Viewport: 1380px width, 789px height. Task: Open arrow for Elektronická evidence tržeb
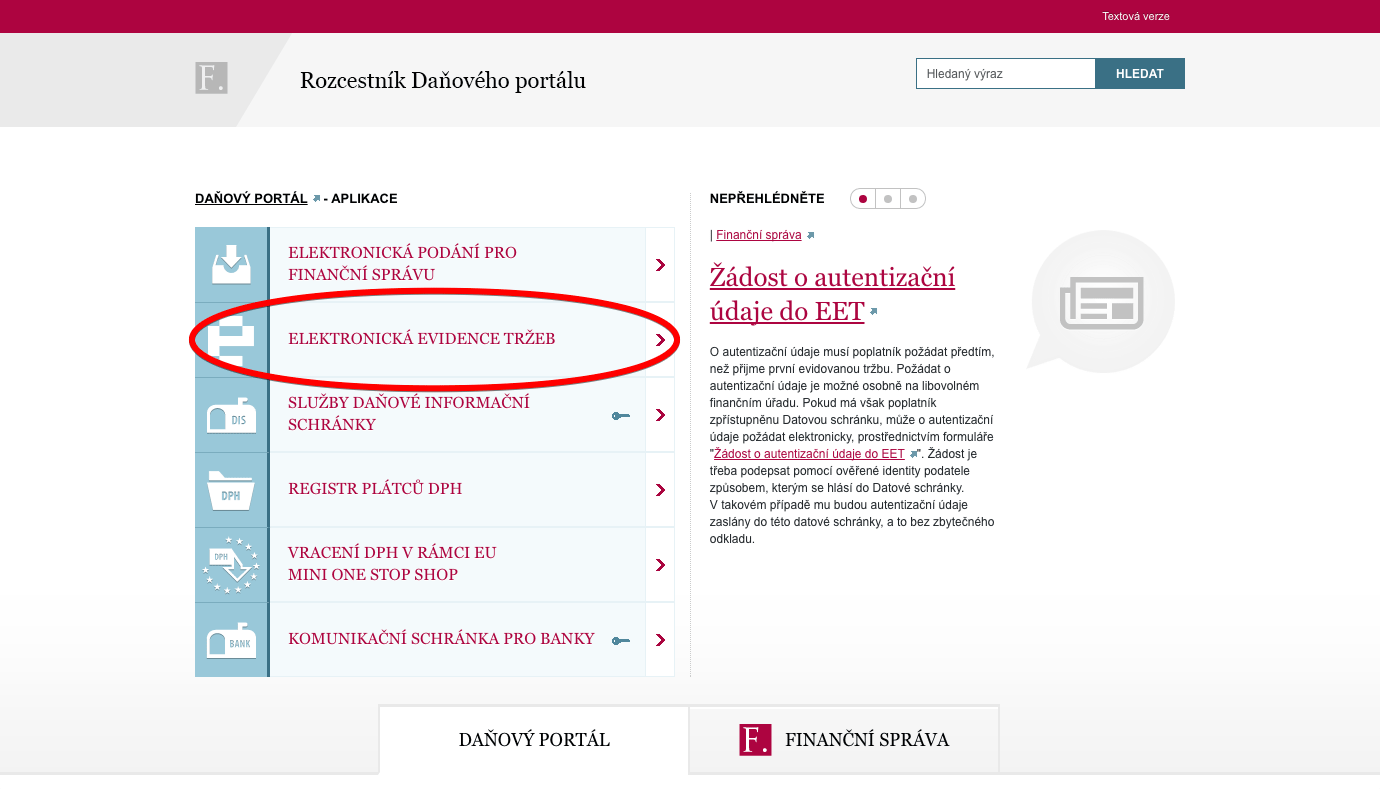click(x=660, y=340)
